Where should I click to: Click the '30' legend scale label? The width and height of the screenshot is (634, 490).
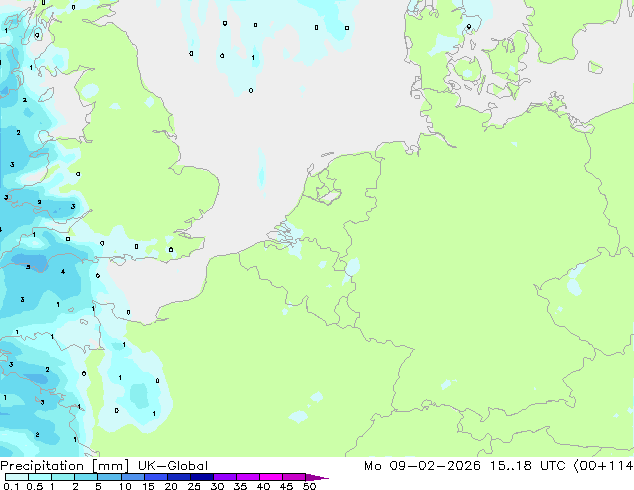(217, 486)
